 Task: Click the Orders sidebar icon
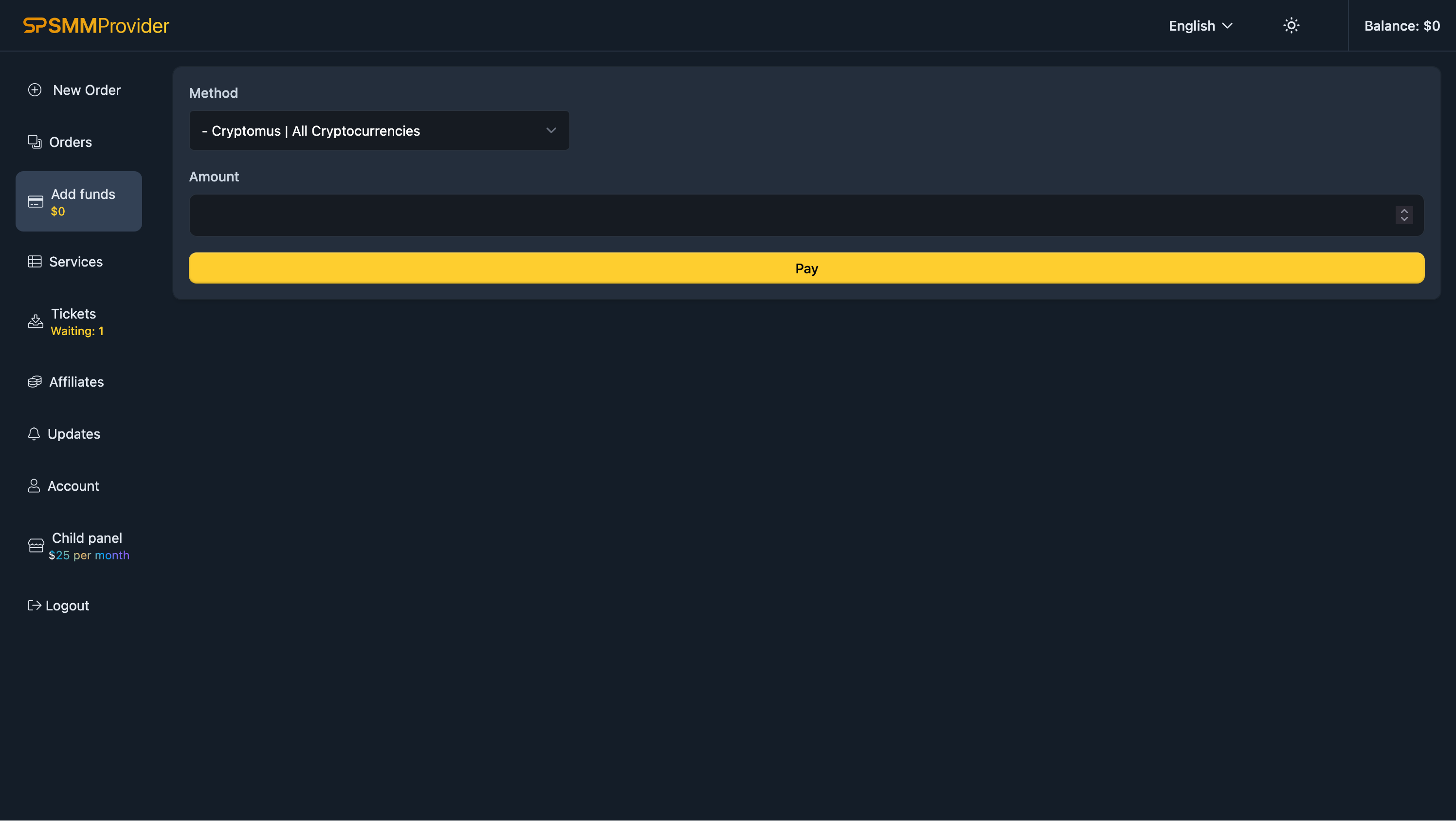[35, 142]
